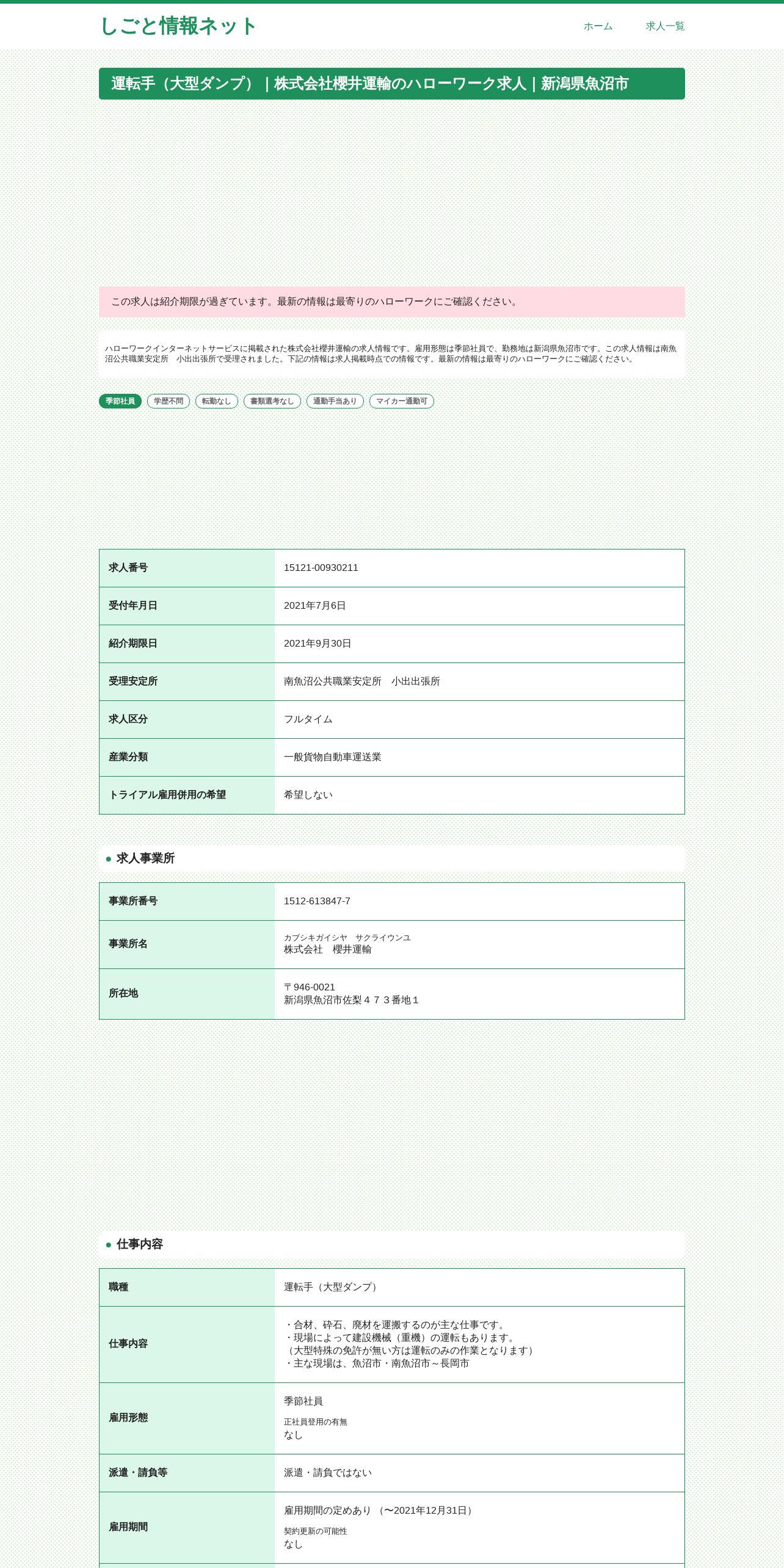Screen dimensions: 784x1568
Task: Click the office number 1512-613847-7
Action: [x=317, y=901]
